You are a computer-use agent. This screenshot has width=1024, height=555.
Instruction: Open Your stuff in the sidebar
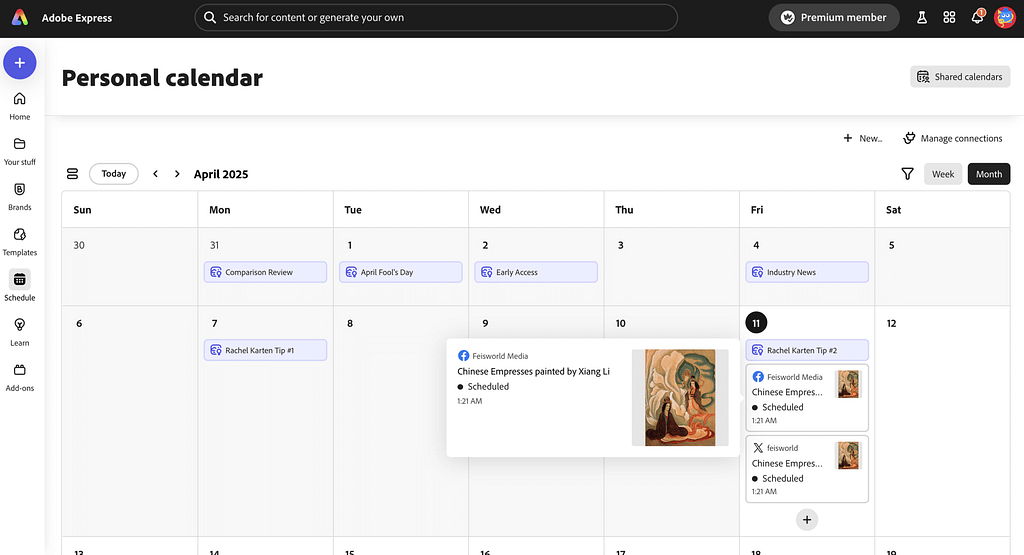tap(20, 151)
